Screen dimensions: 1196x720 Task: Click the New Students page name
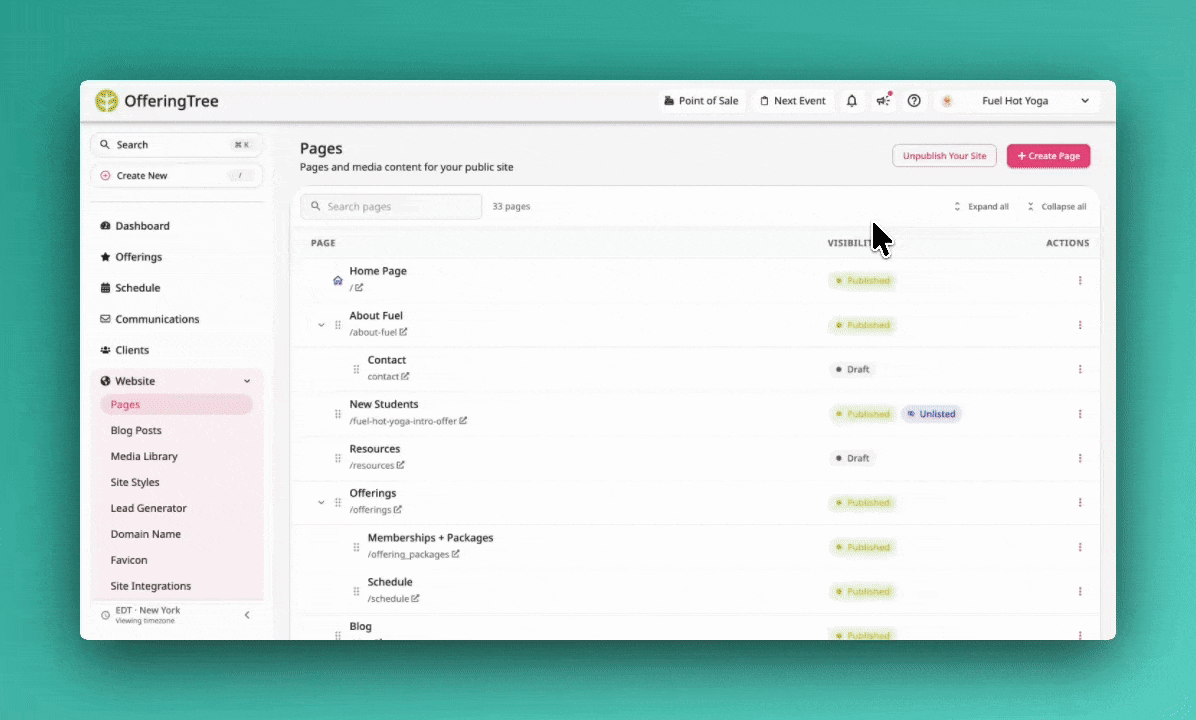click(x=384, y=404)
